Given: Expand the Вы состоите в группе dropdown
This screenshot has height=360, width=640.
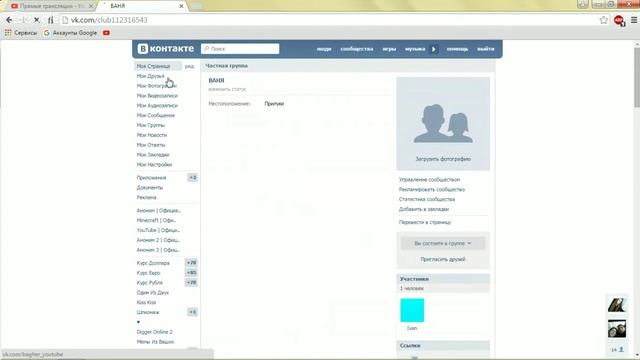Looking at the screenshot, I should click(x=443, y=243).
